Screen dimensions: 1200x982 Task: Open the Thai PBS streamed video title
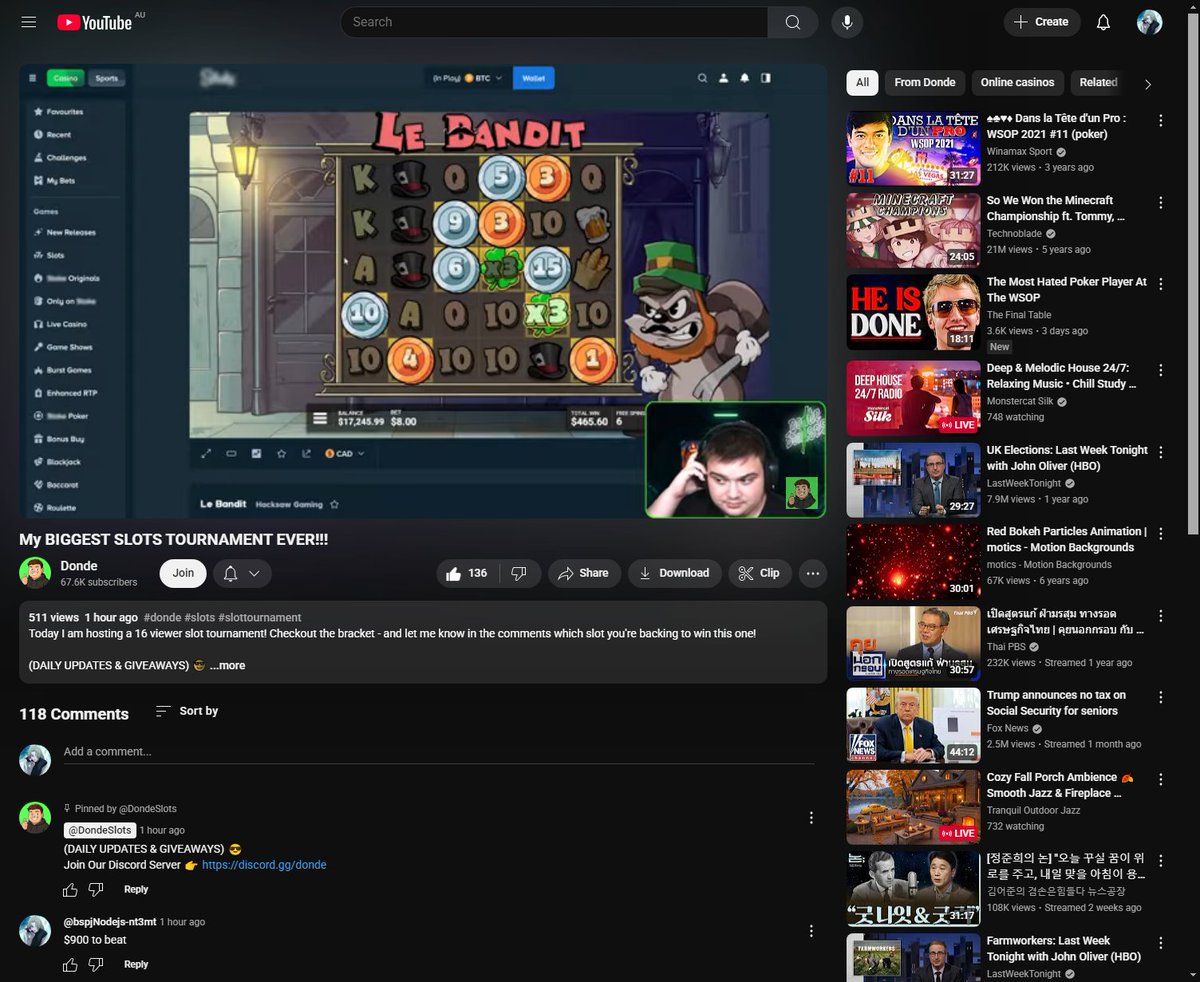point(1066,621)
